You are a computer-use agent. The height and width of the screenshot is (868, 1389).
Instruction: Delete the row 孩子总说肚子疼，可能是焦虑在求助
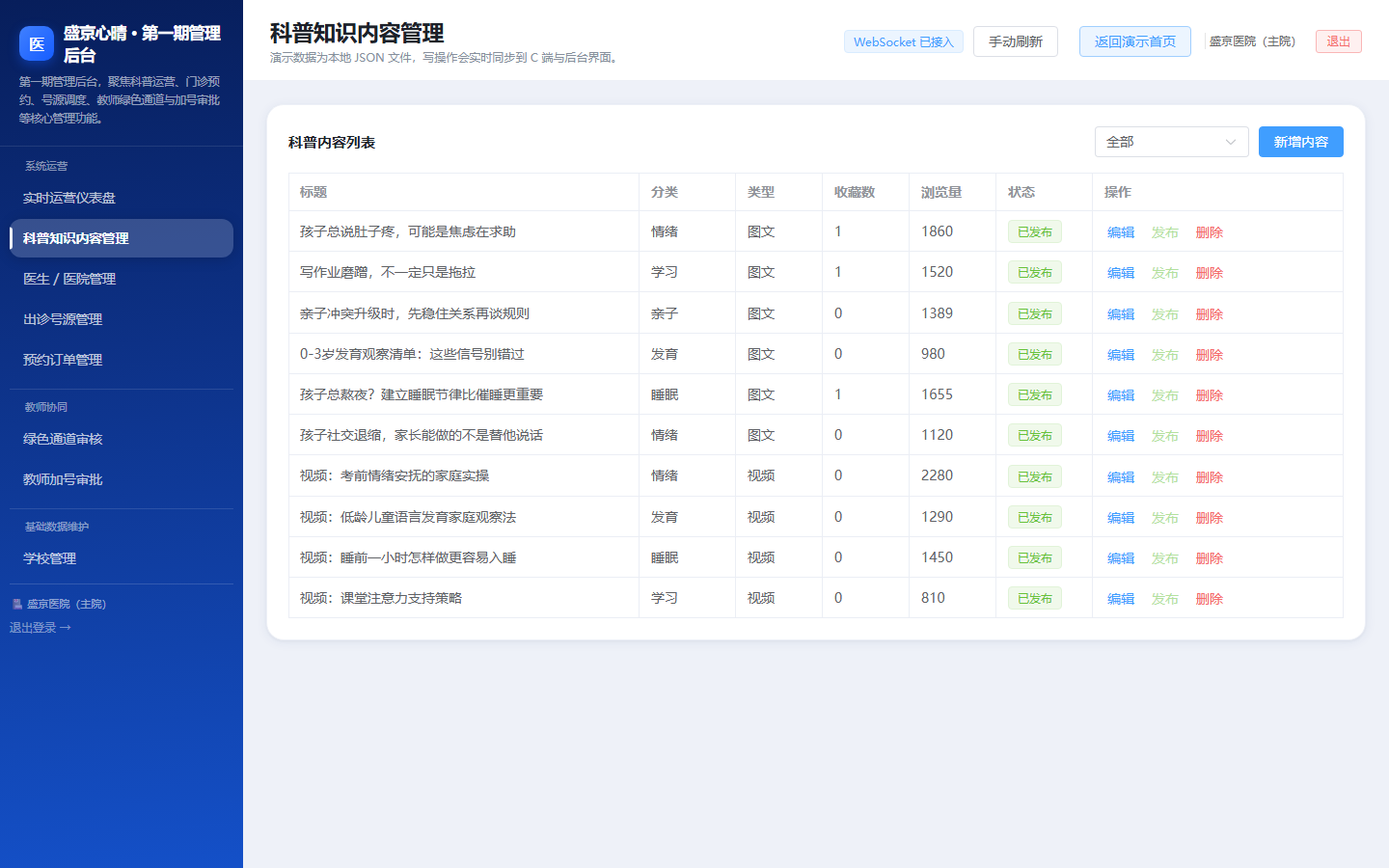click(1209, 232)
